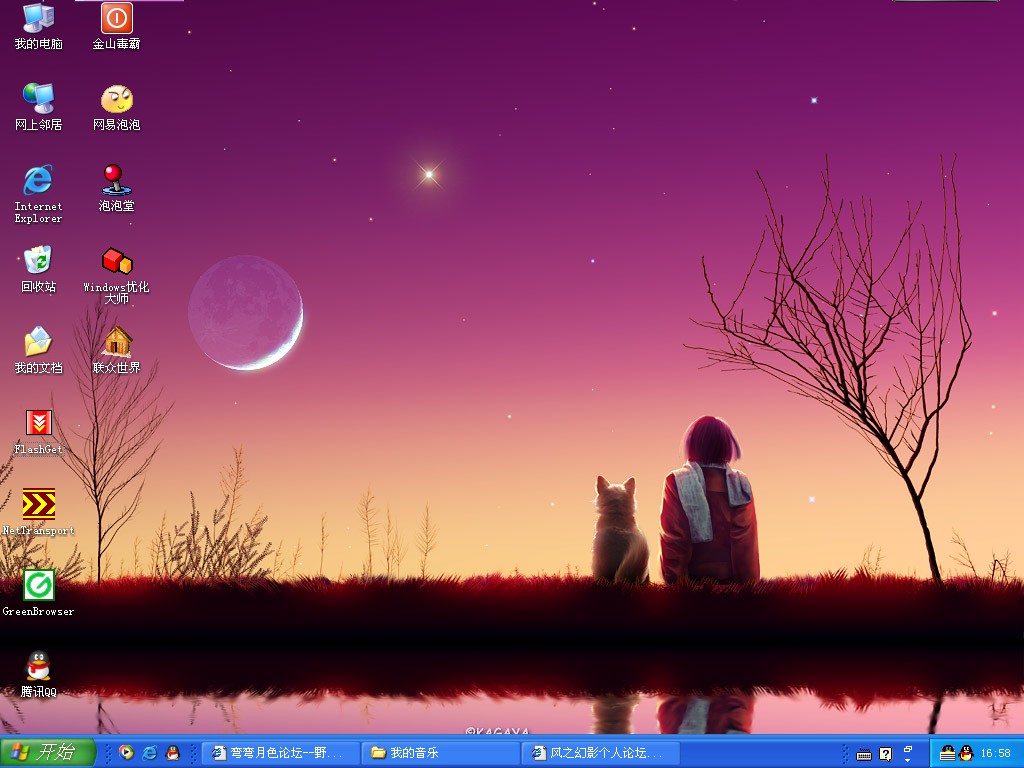Launch Internet Explorer from the quick launch bar
Viewport: 1024px width, 768px height.
[150, 753]
